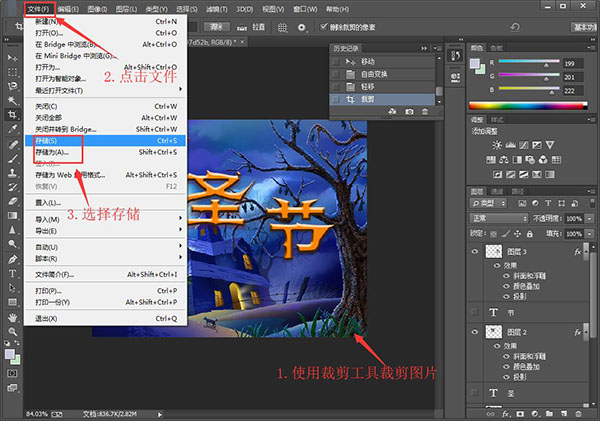Show the 节 text layer

(475, 312)
